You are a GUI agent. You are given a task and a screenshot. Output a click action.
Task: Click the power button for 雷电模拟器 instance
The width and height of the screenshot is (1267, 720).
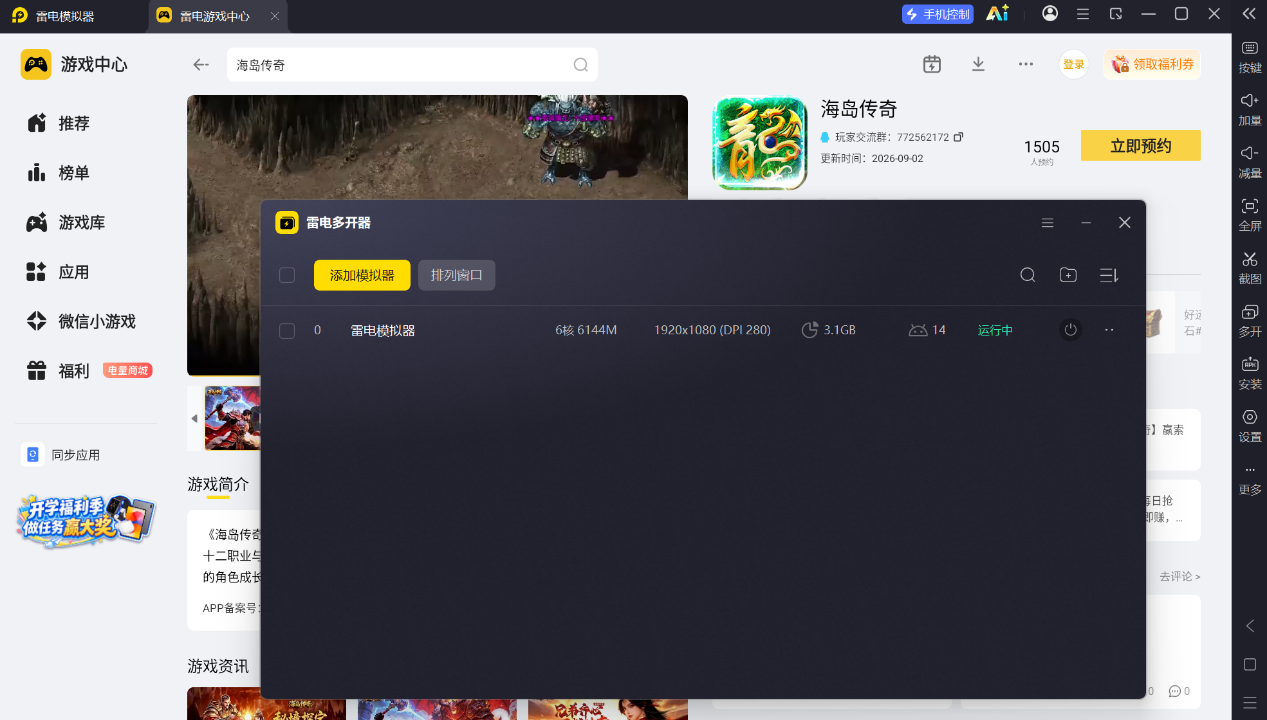tap(1070, 330)
